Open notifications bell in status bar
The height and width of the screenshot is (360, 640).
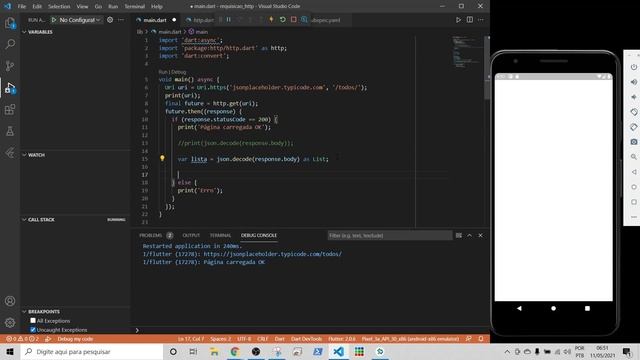tap(481, 339)
